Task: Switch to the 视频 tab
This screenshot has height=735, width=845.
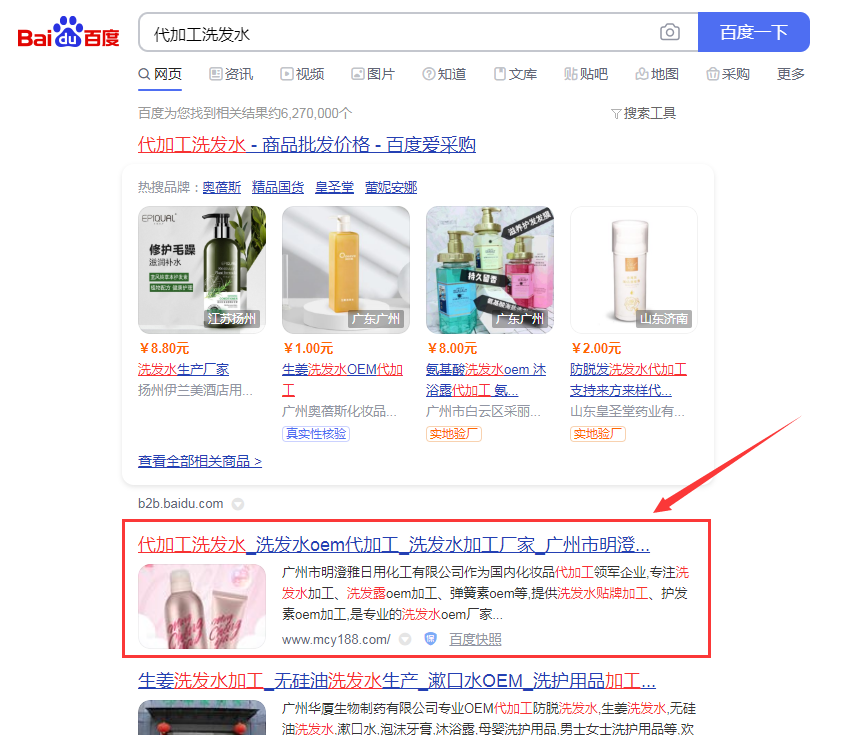Action: (x=302, y=74)
